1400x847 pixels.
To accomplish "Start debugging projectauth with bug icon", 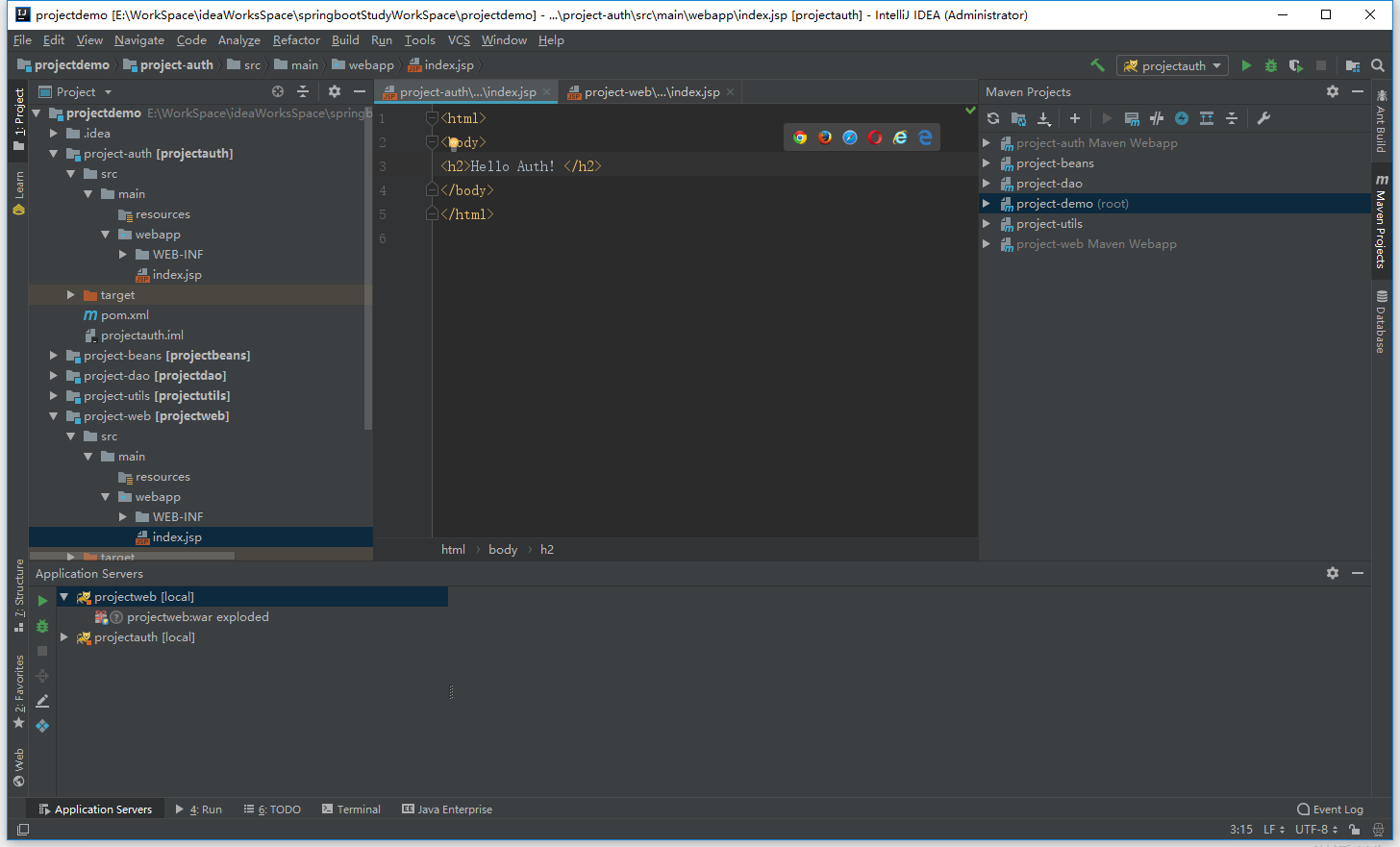I will pos(1271,65).
